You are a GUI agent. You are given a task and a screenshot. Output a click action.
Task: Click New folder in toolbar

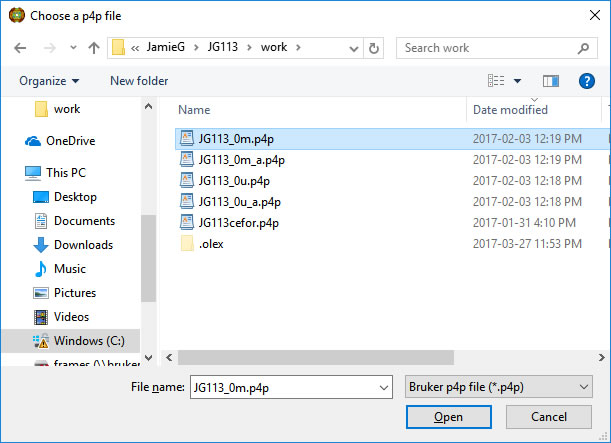139,81
